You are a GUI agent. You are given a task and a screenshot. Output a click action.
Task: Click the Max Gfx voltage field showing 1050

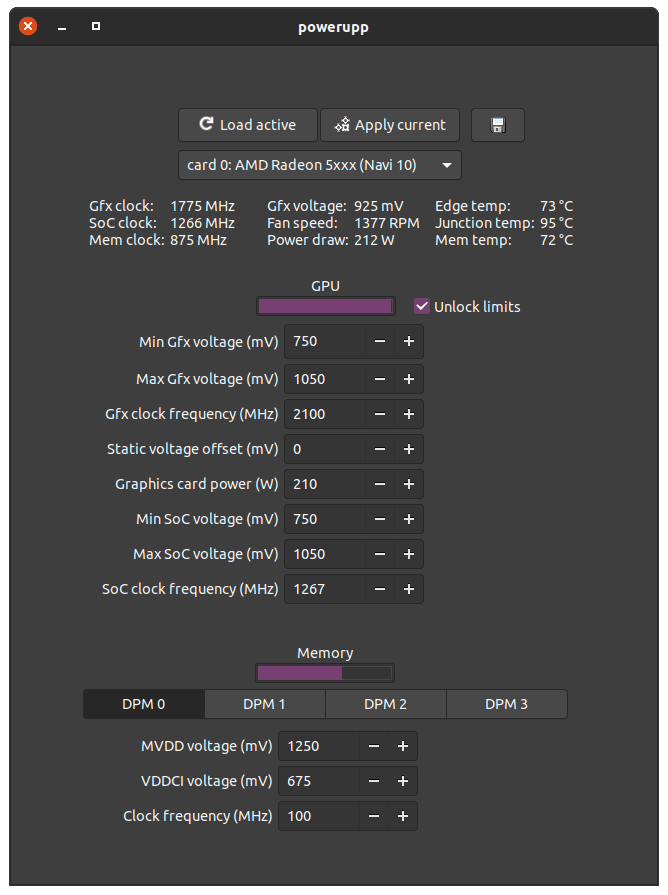pyautogui.click(x=325, y=379)
